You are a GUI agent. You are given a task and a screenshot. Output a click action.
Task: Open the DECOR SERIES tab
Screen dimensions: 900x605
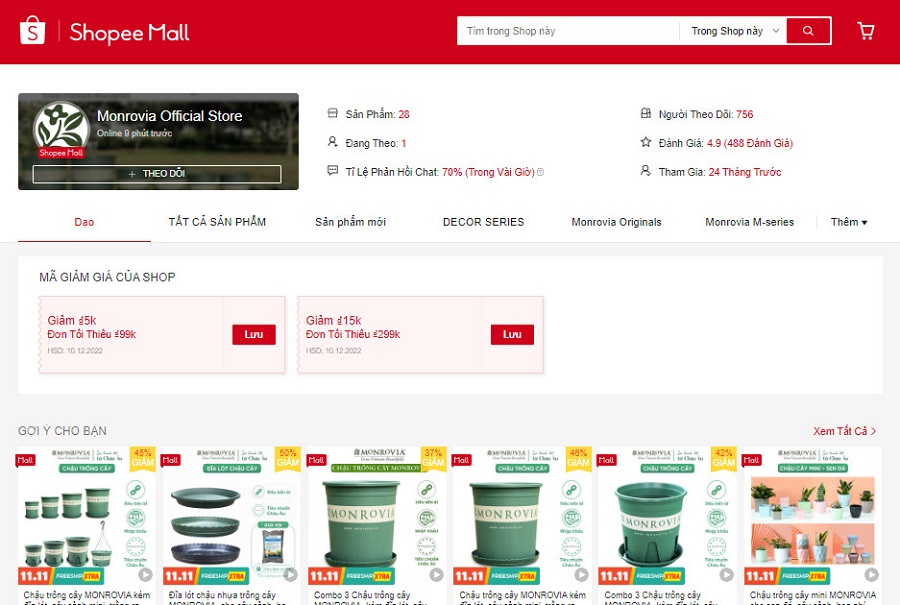(x=483, y=222)
